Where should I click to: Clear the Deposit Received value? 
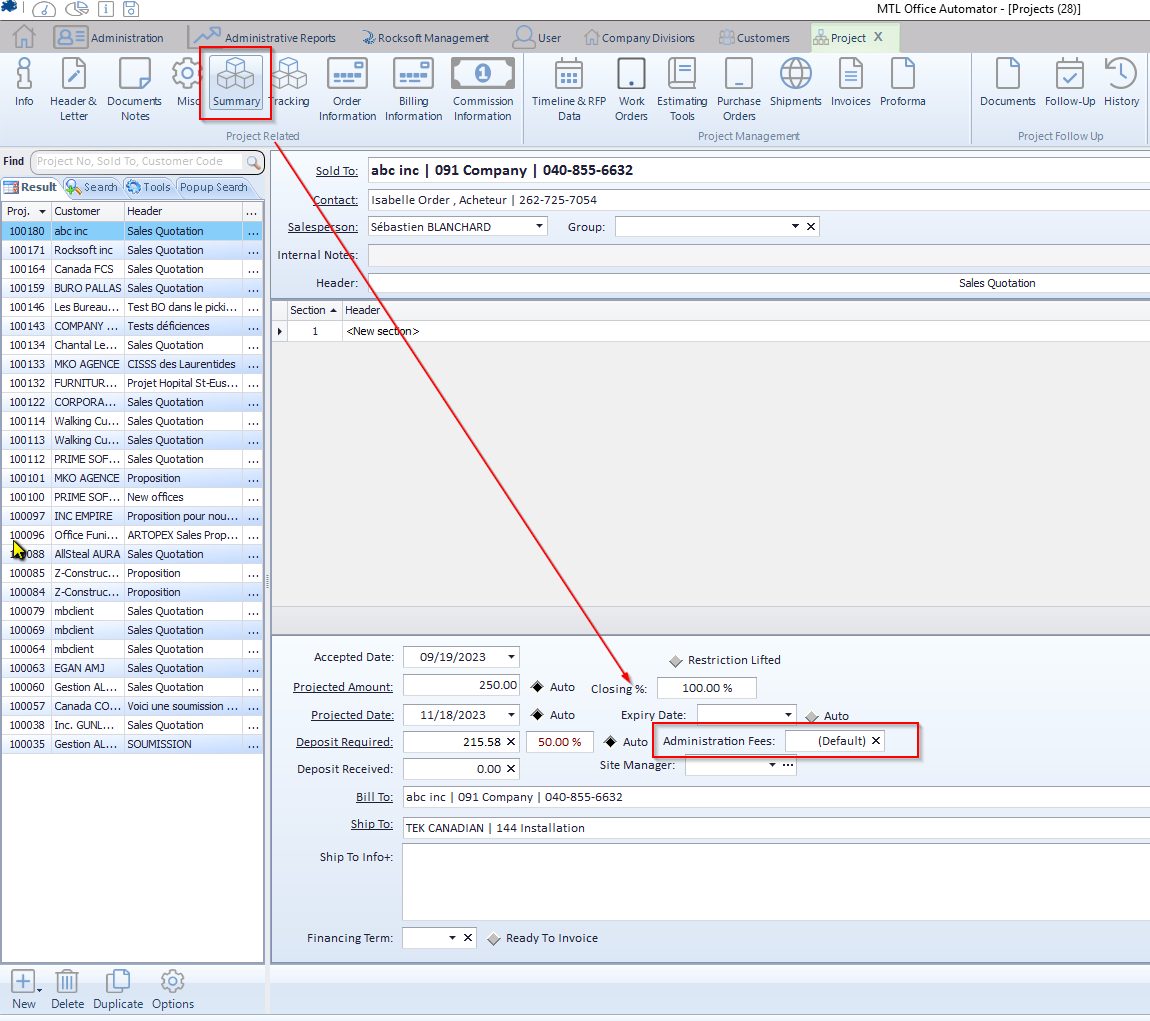(511, 769)
